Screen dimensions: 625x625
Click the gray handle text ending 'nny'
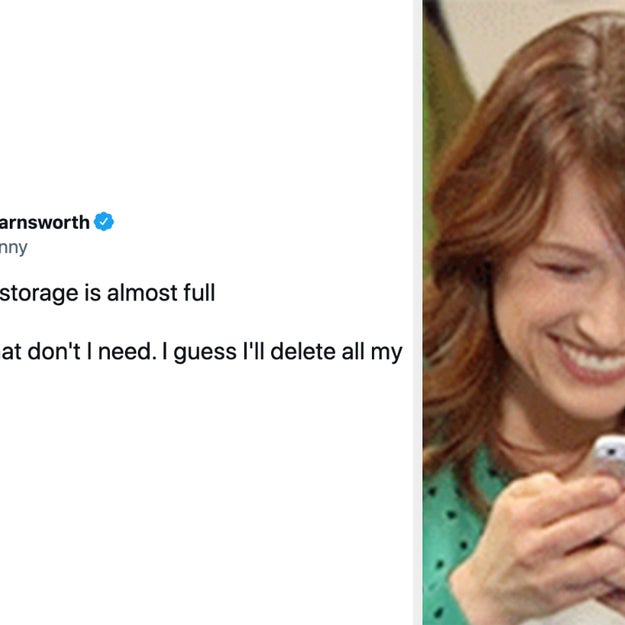tap(14, 247)
